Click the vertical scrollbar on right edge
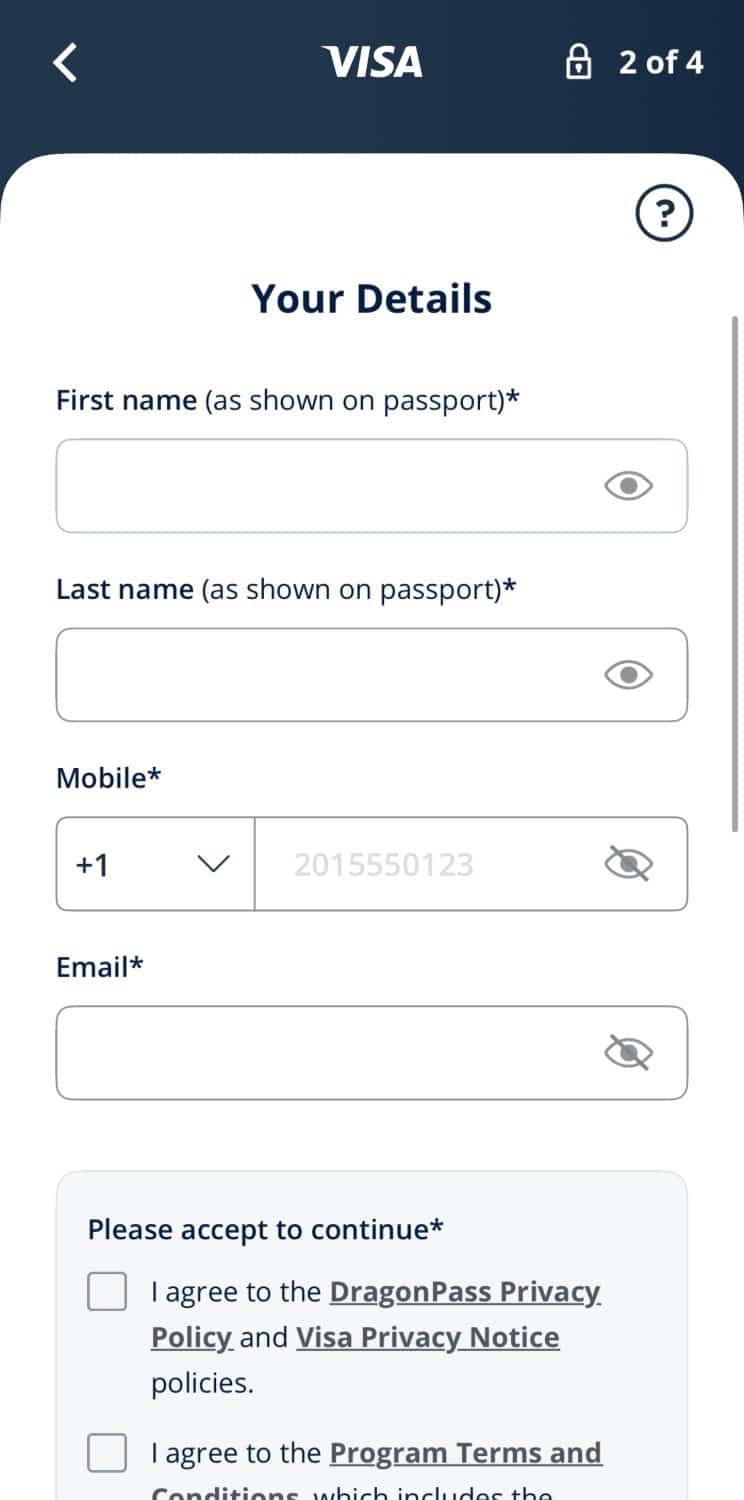Viewport: 744px width, 1500px height. 735,570
